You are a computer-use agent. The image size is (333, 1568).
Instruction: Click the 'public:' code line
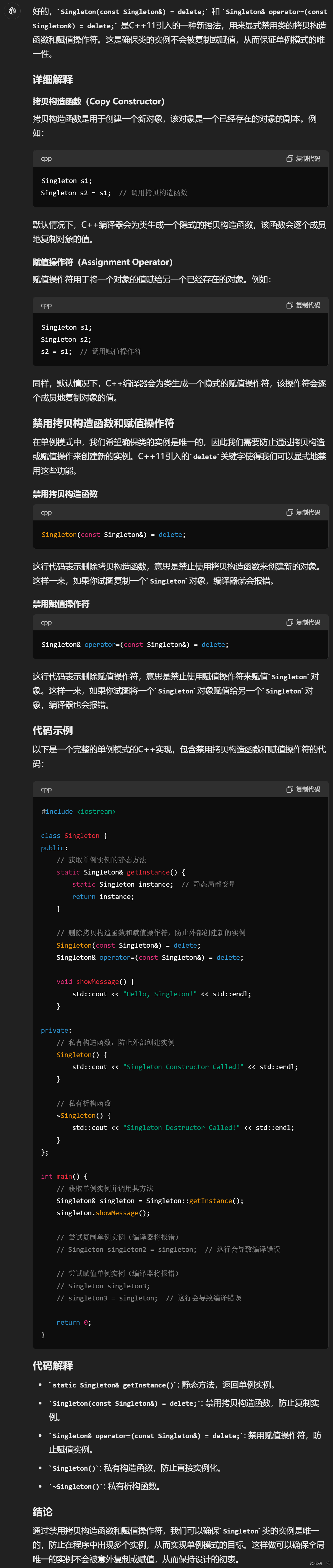[x=54, y=848]
